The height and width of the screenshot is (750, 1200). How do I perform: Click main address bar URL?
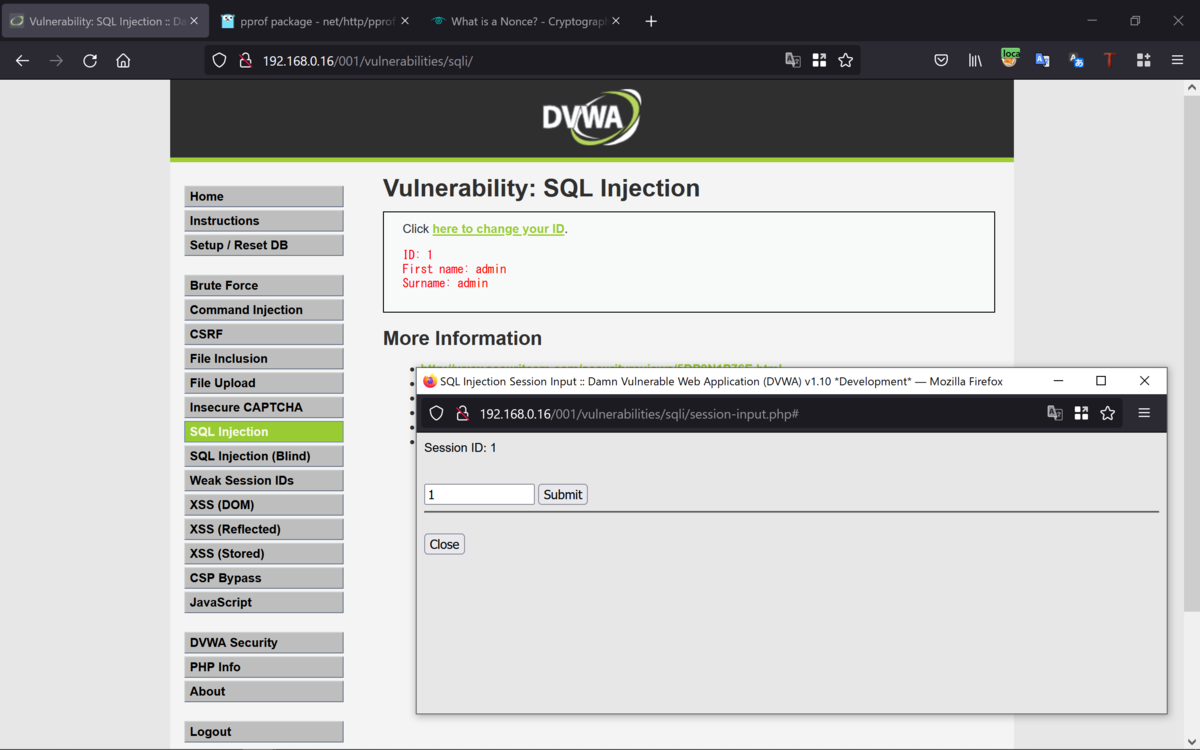point(367,61)
